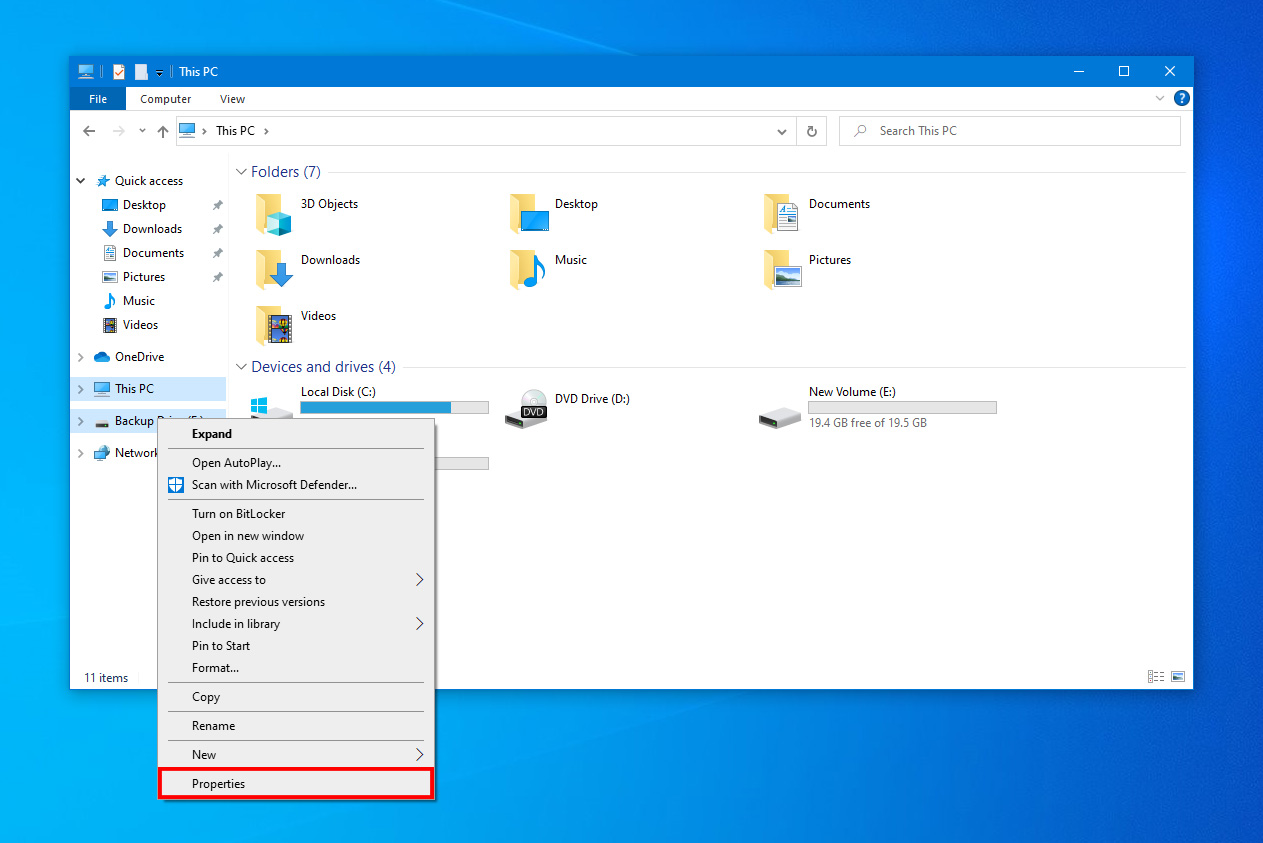1263x843 pixels.
Task: Open the Videos folder icon
Action: click(274, 325)
